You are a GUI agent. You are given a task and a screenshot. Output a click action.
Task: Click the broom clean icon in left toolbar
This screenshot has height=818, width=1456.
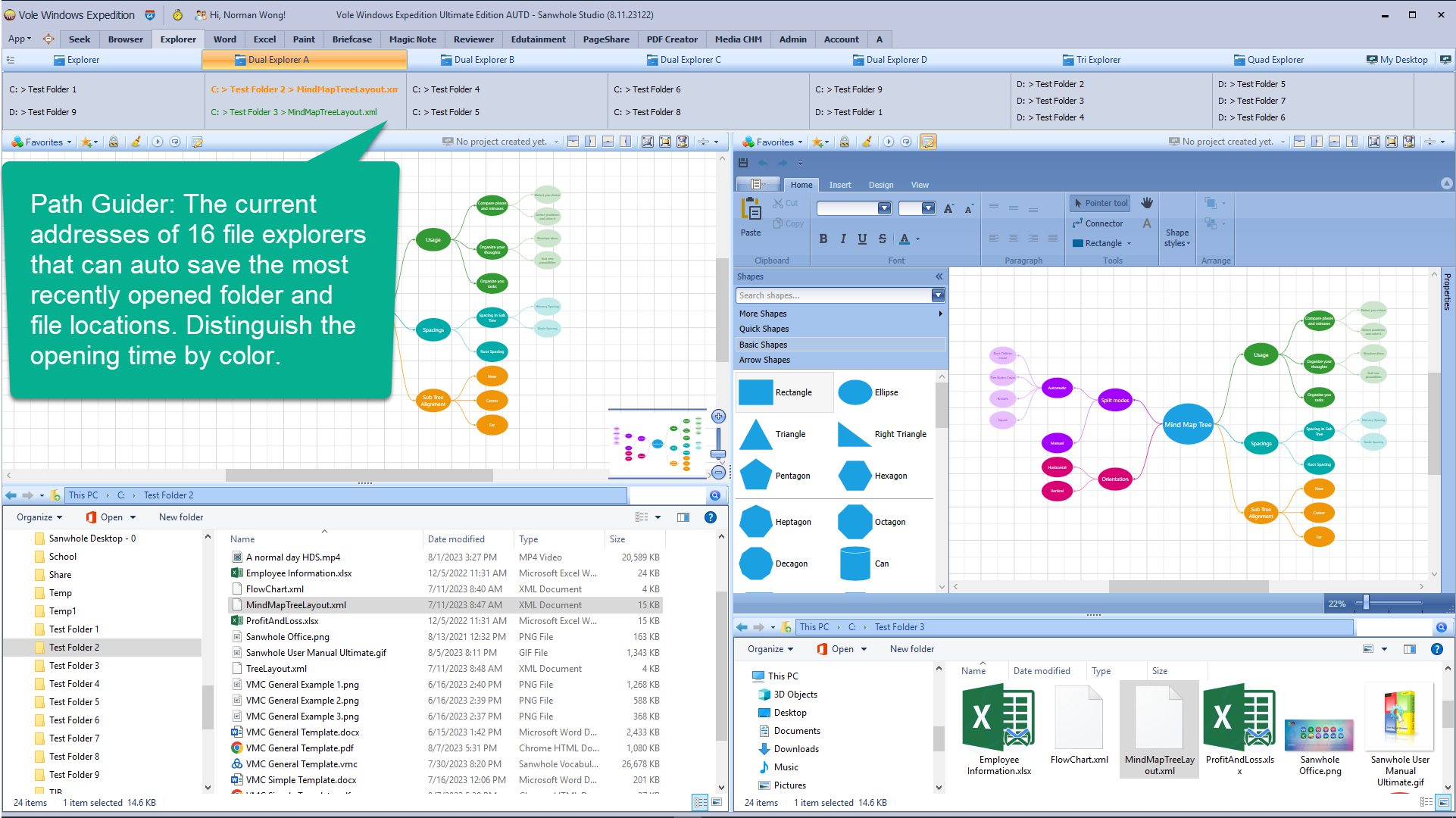point(136,142)
